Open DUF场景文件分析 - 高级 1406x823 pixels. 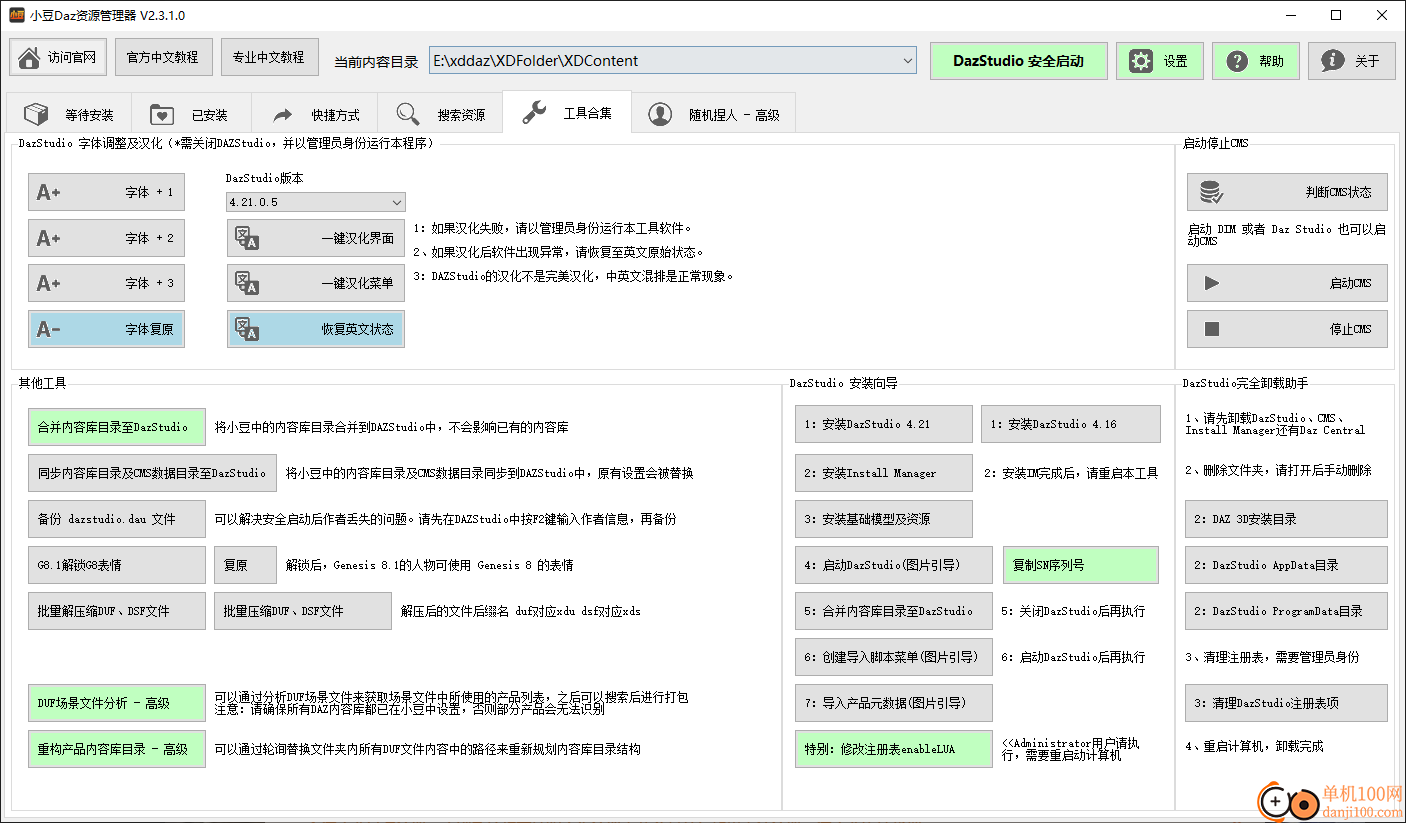click(x=117, y=703)
